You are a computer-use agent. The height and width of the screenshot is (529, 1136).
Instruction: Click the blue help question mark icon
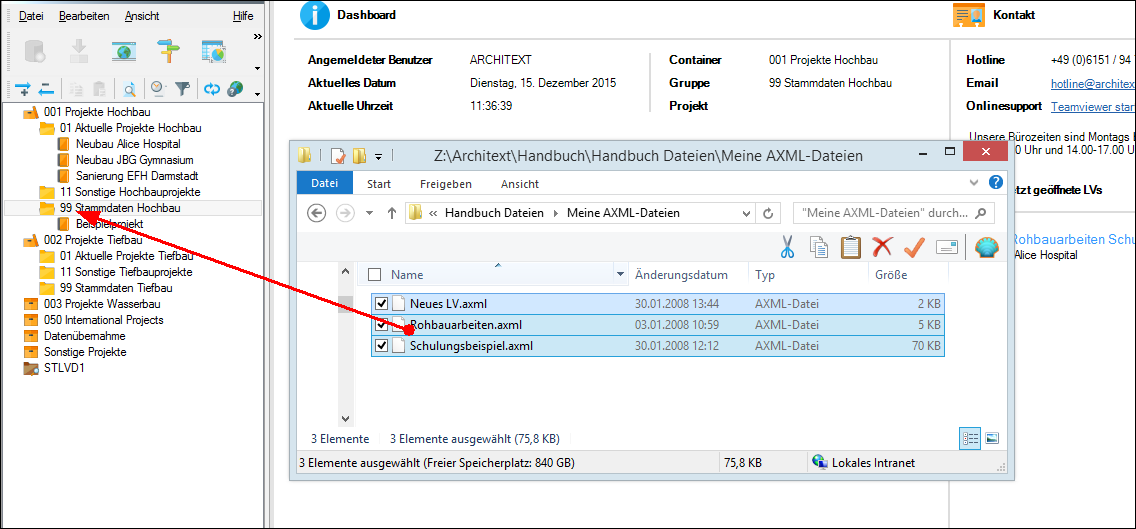pyautogui.click(x=996, y=182)
